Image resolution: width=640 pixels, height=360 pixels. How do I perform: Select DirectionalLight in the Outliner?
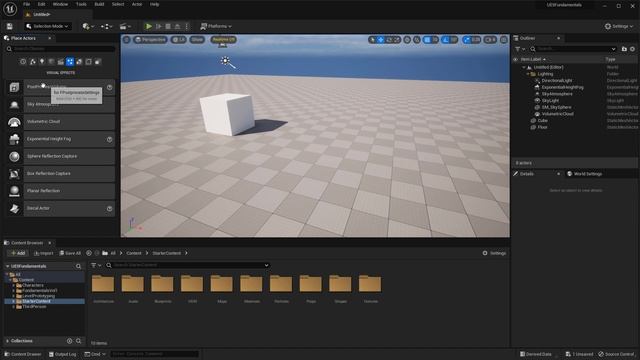coord(557,81)
